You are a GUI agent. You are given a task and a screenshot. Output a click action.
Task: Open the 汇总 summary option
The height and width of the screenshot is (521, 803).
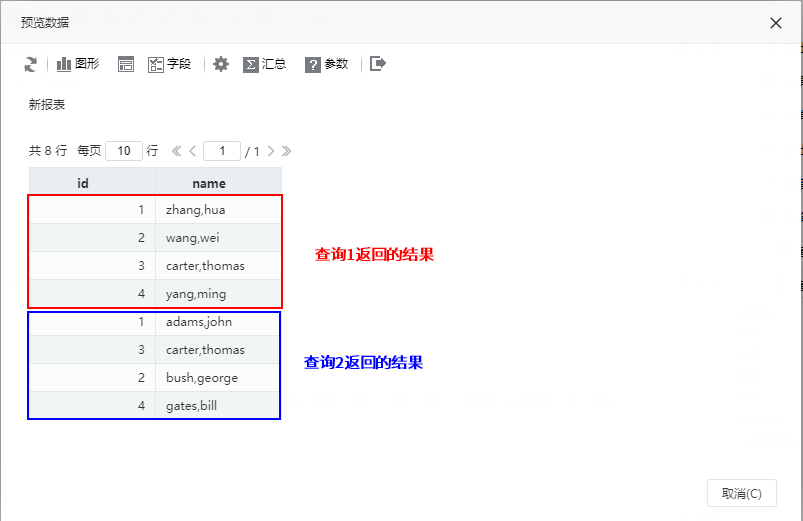point(264,64)
